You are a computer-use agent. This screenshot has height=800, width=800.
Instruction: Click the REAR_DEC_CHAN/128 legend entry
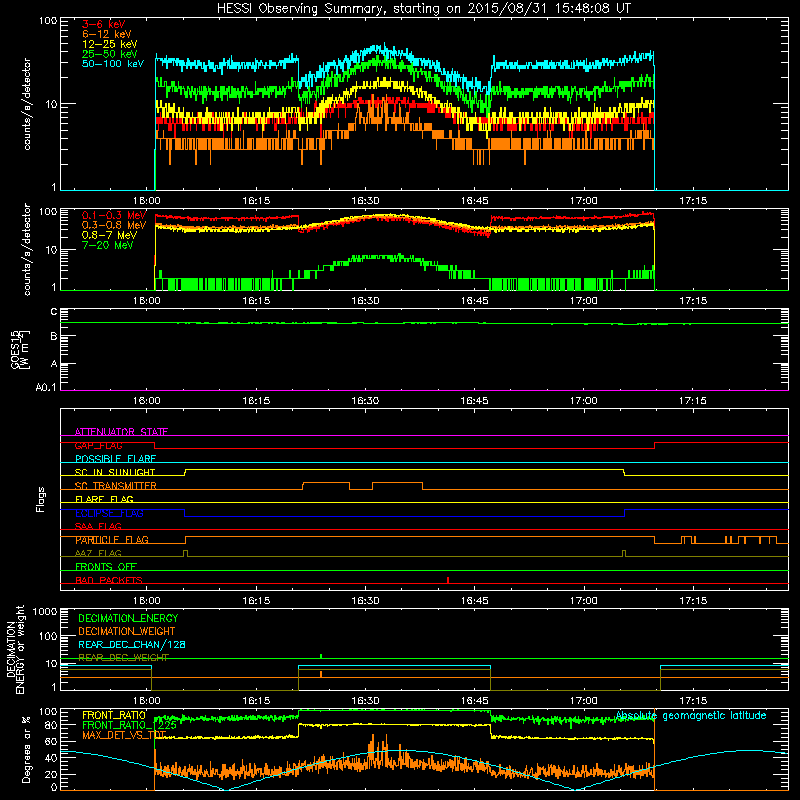tap(132, 644)
